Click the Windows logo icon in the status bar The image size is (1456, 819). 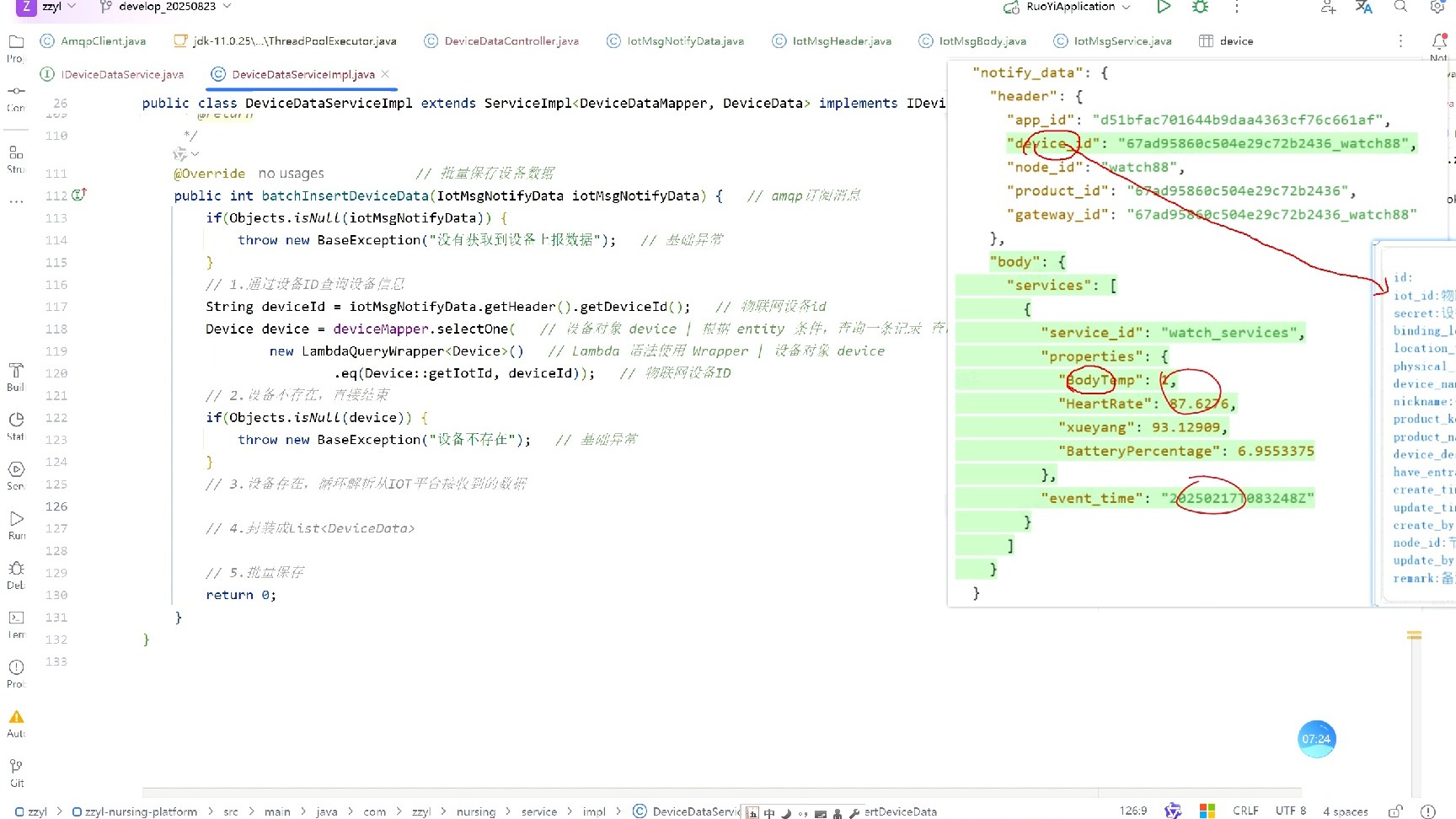1207,811
